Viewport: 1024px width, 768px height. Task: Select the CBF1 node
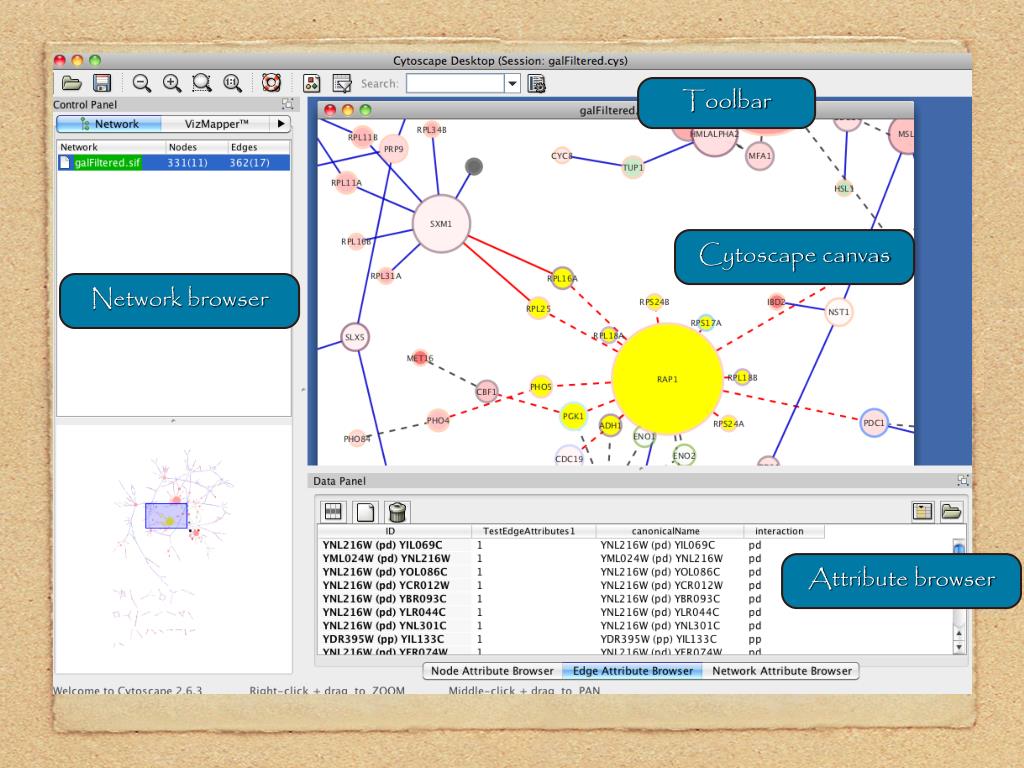click(x=487, y=392)
